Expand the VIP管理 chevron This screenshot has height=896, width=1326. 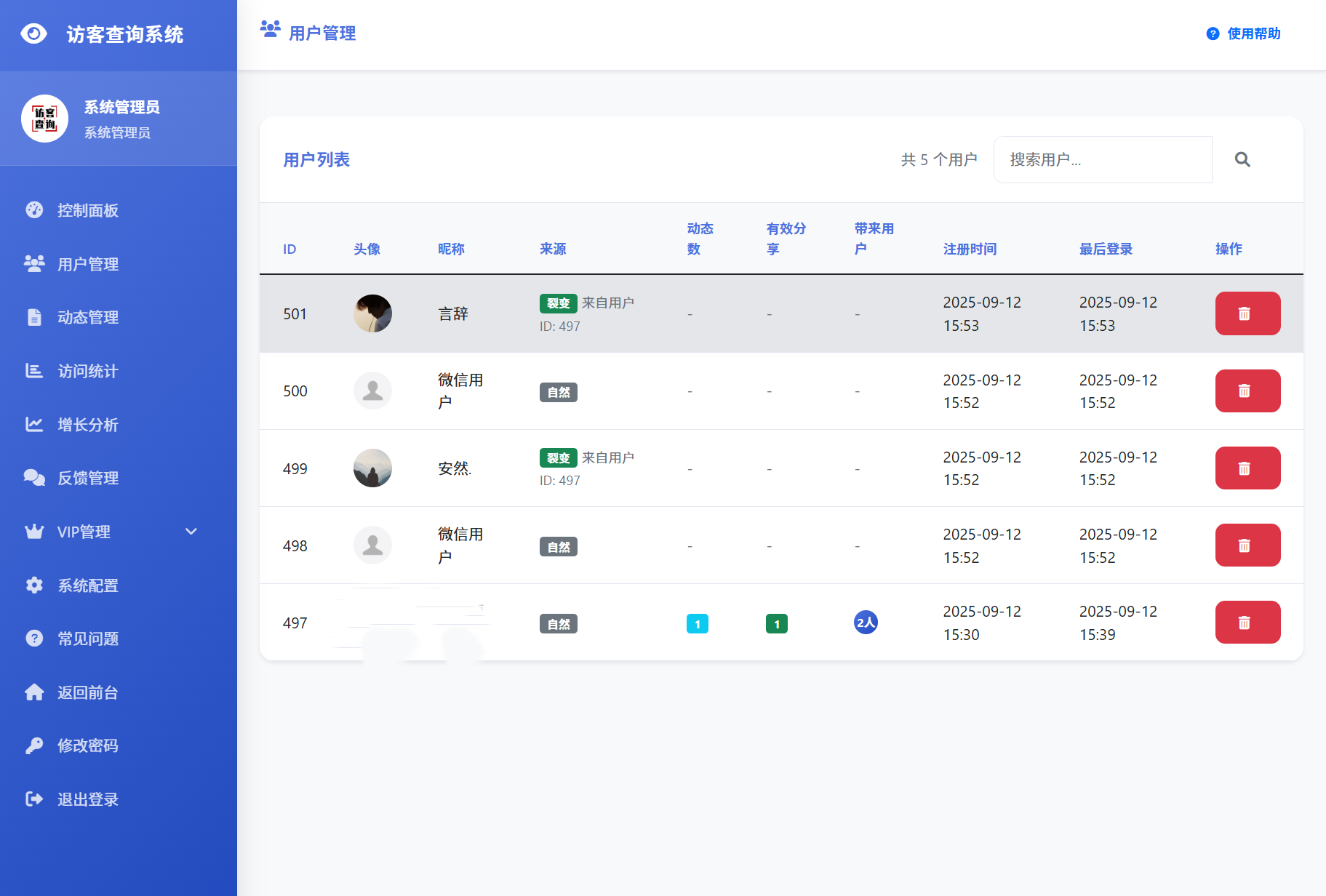(x=191, y=532)
